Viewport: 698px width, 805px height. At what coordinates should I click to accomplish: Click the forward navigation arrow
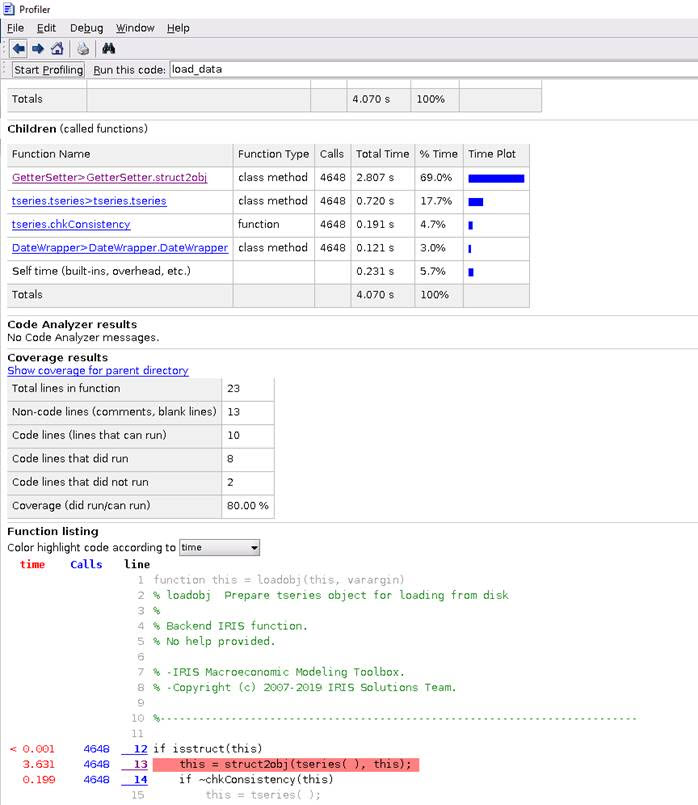tap(37, 46)
